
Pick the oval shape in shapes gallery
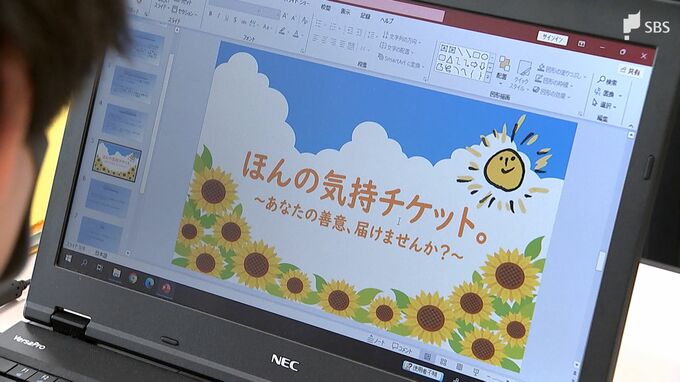point(485,56)
